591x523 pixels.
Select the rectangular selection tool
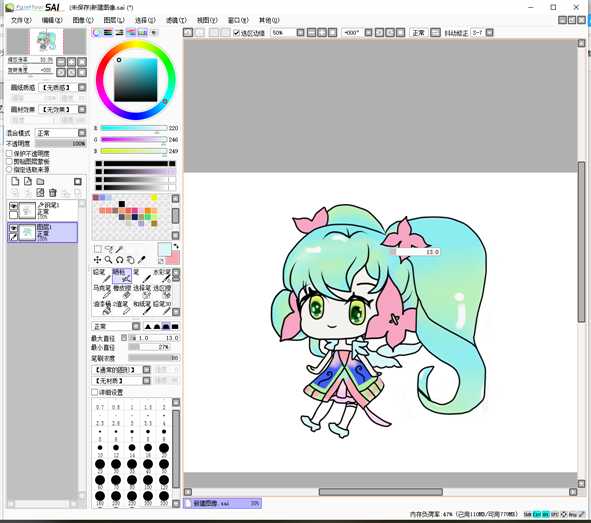(98, 249)
